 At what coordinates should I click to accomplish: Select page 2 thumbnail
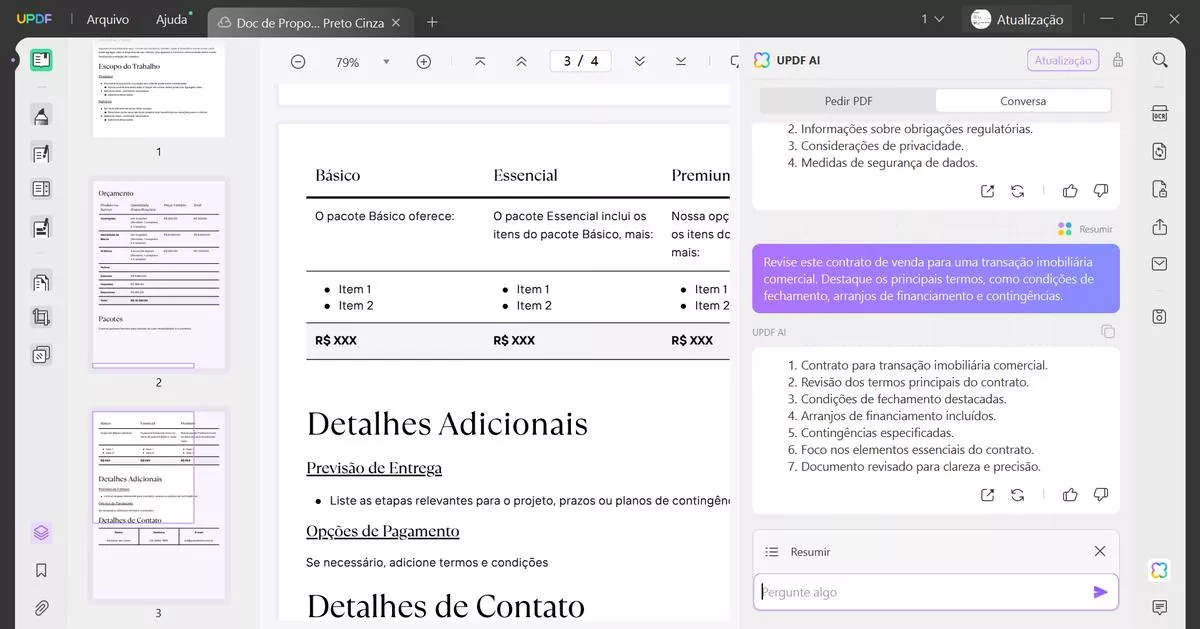point(158,275)
